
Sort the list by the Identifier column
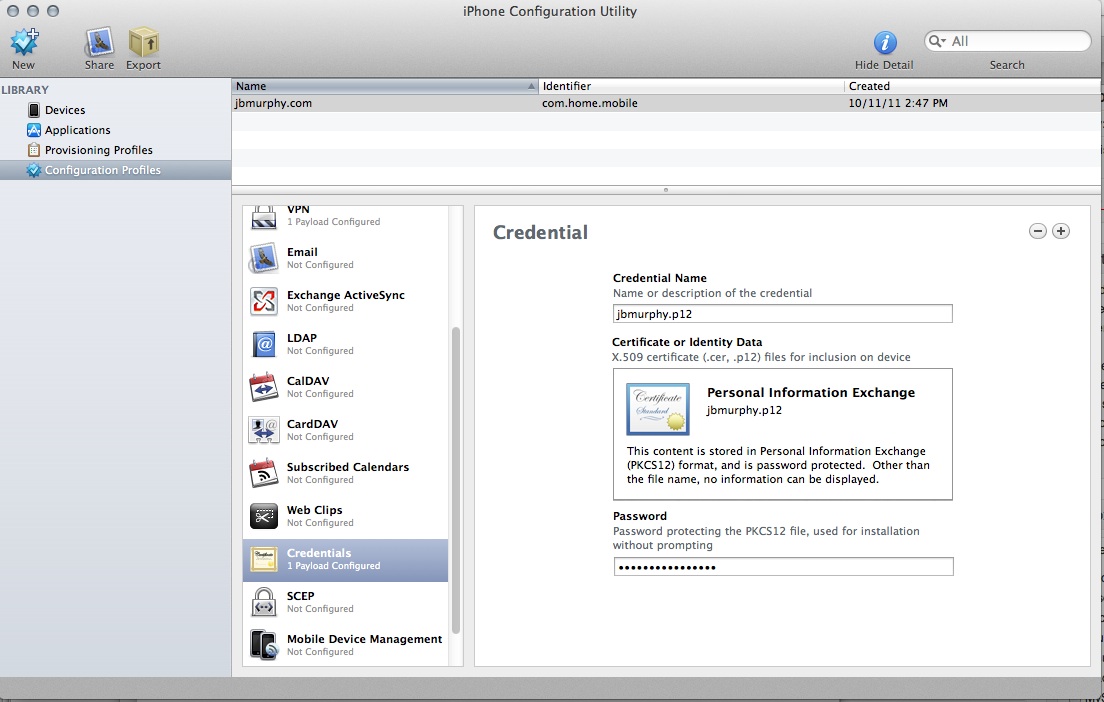[x=691, y=86]
